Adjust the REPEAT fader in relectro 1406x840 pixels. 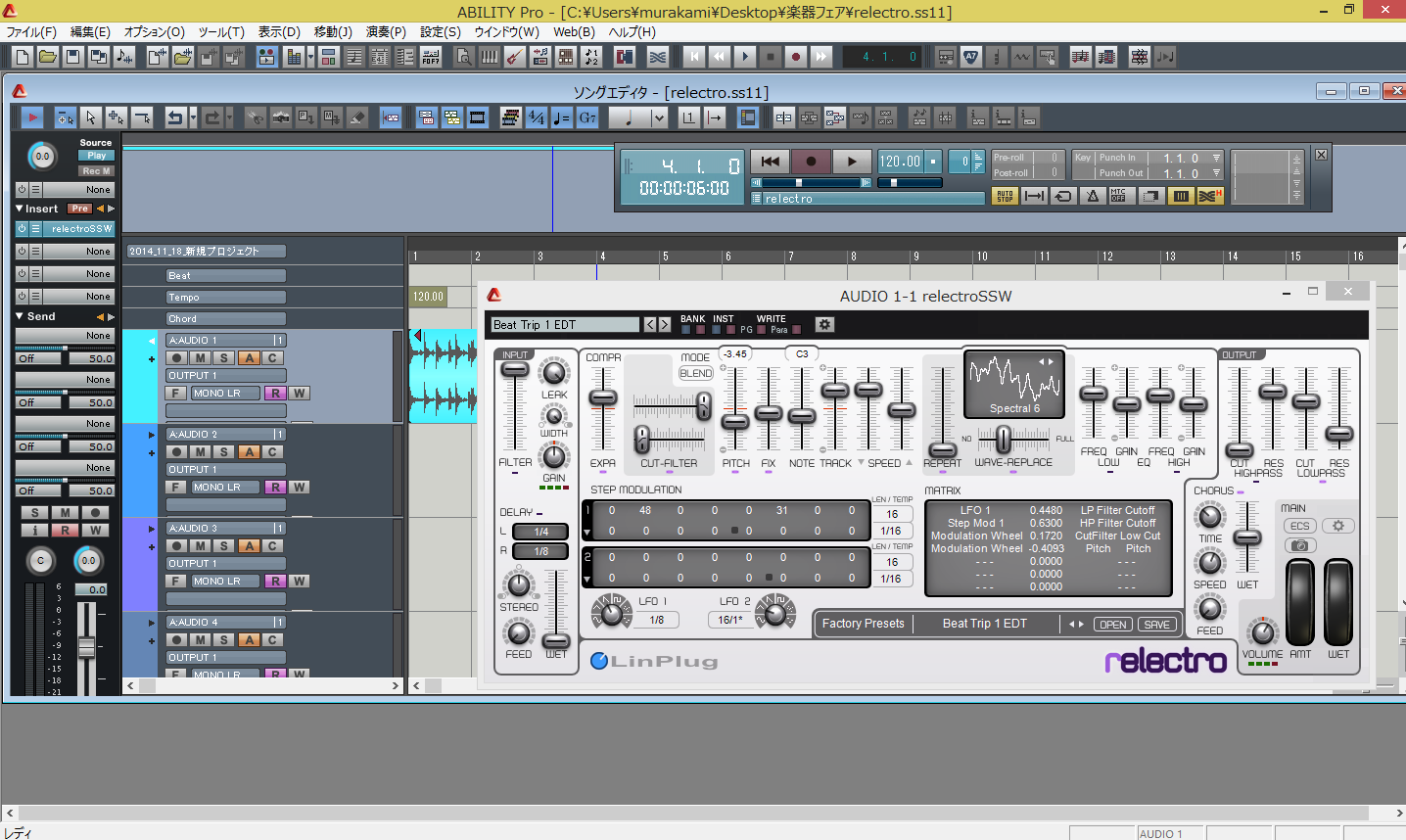pyautogui.click(x=942, y=448)
